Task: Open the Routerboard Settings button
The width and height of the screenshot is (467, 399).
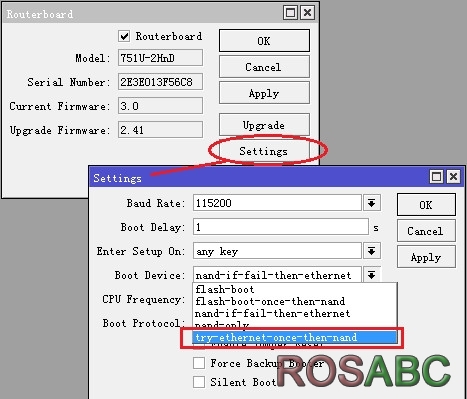Action: pyautogui.click(x=264, y=151)
